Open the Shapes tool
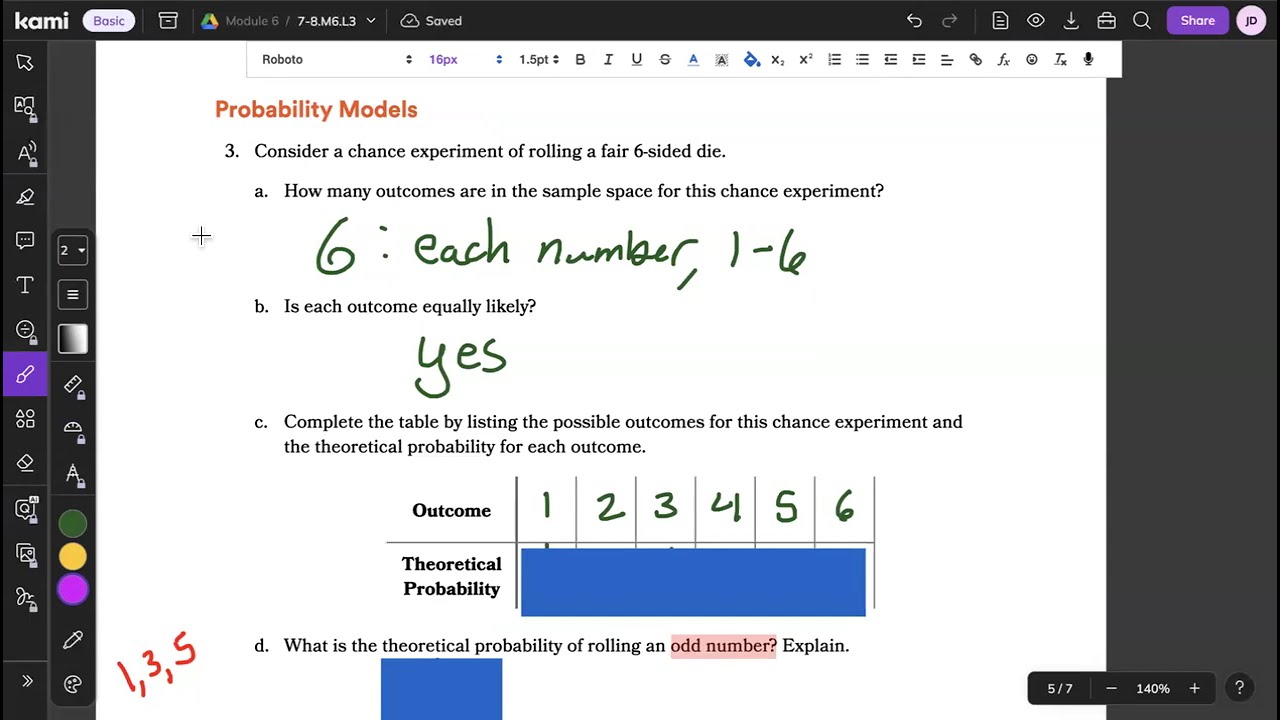 pyautogui.click(x=25, y=419)
